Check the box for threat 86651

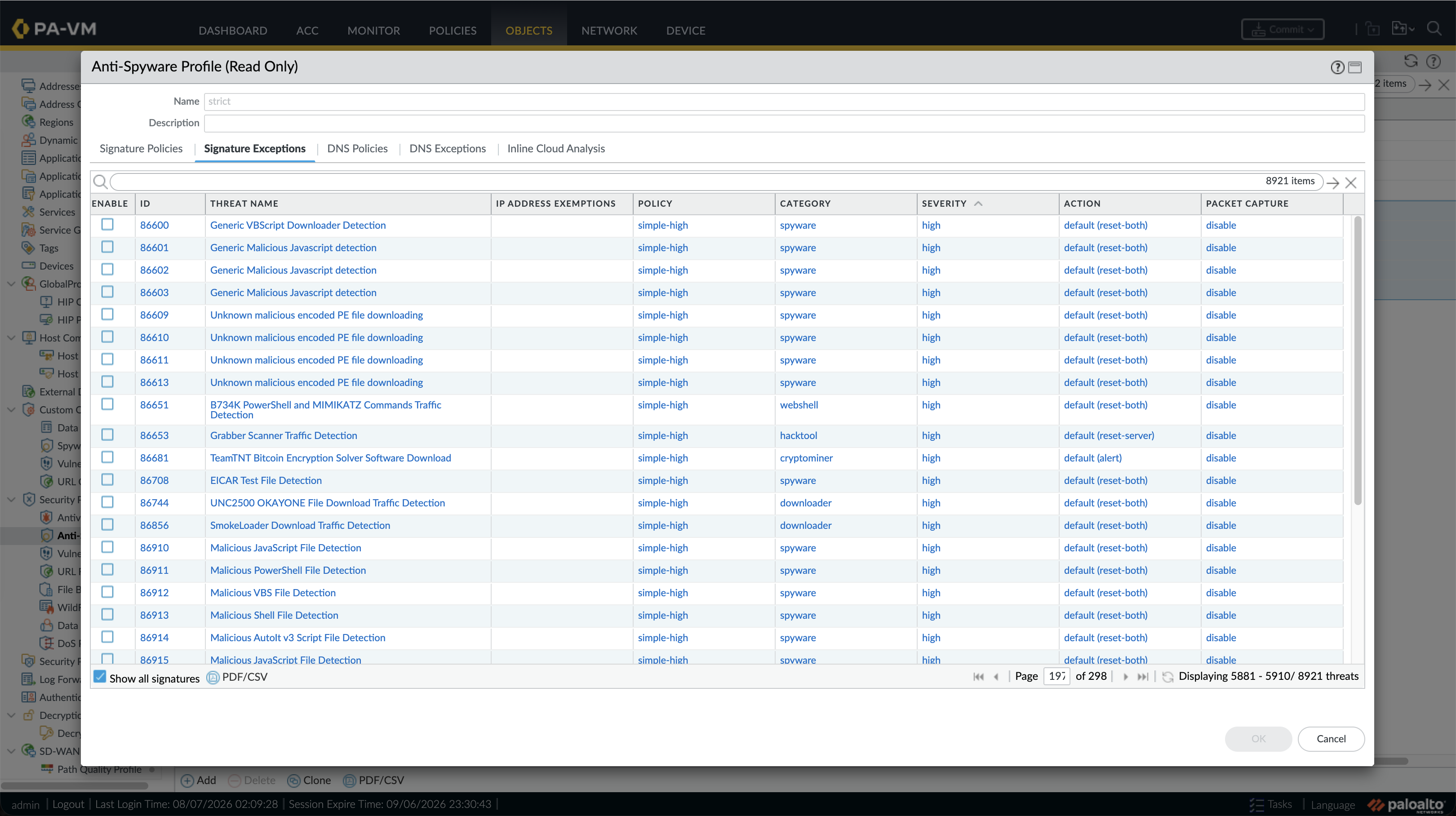click(107, 404)
